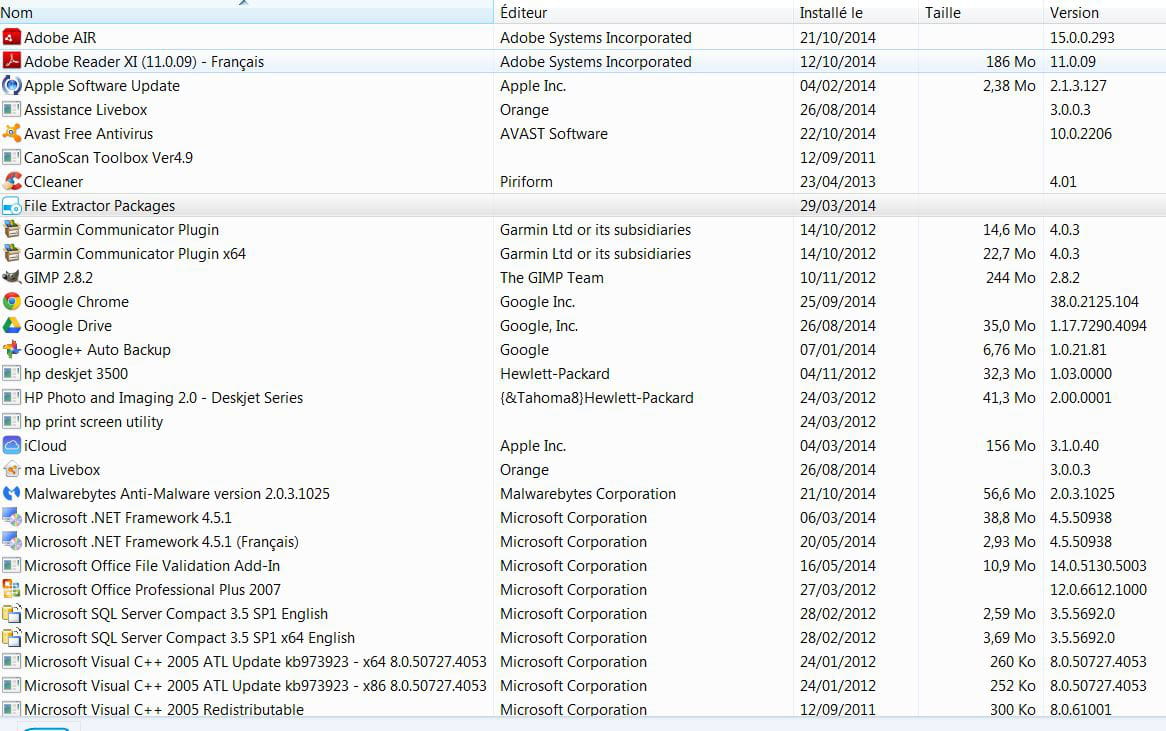Click the Microsoft Office File Validation Add-In icon
1166x731 pixels.
11,565
